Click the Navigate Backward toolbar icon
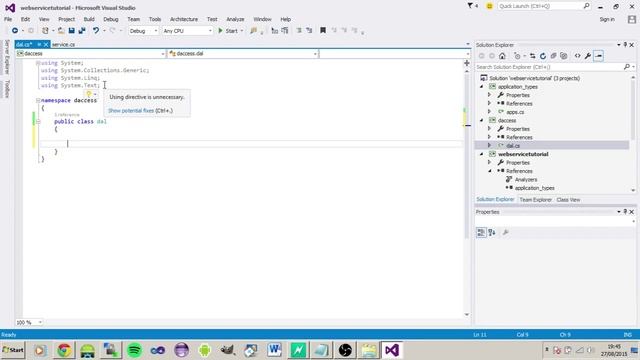Image resolution: width=640 pixels, height=360 pixels. (15, 31)
